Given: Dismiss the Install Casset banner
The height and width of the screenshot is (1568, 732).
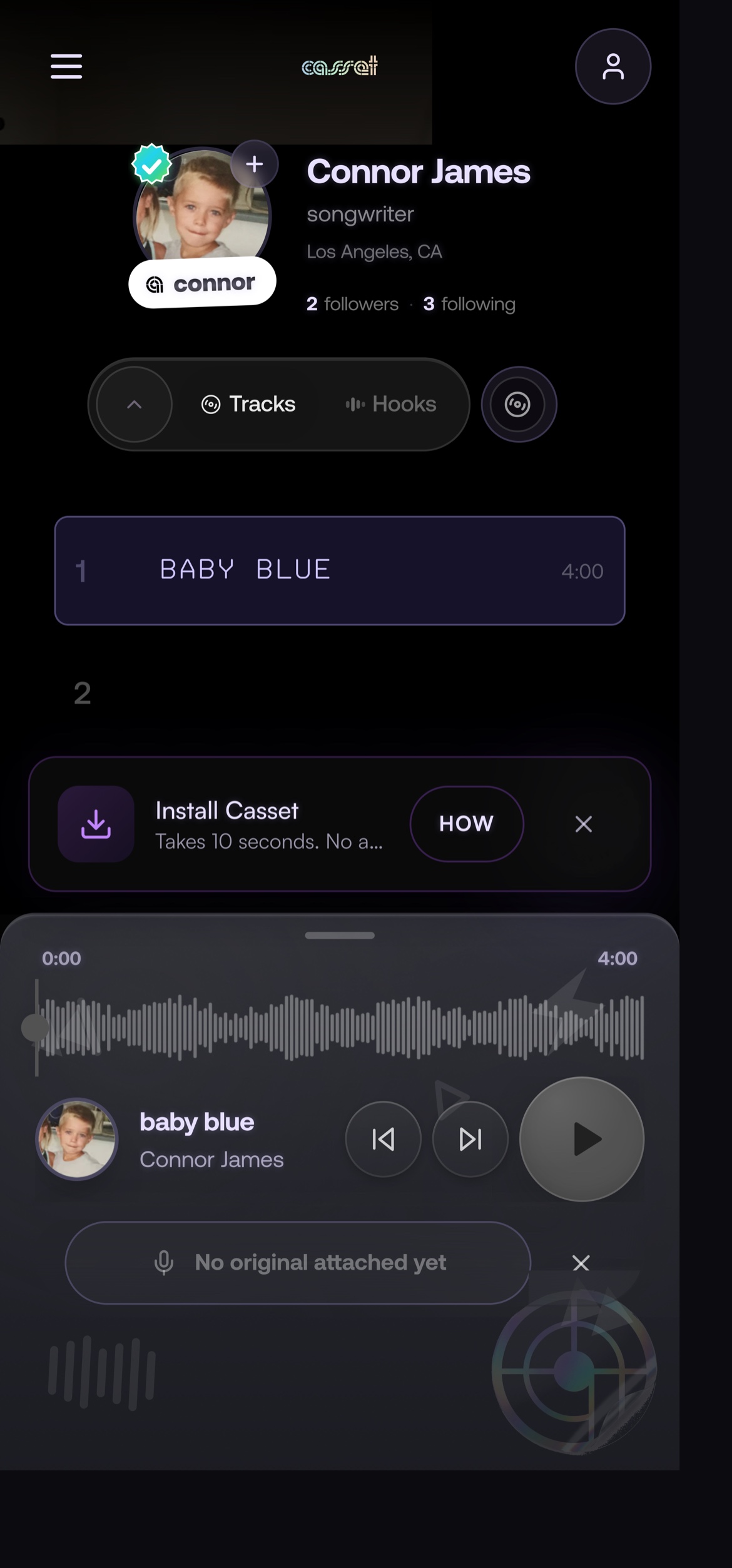Looking at the screenshot, I should coord(583,824).
